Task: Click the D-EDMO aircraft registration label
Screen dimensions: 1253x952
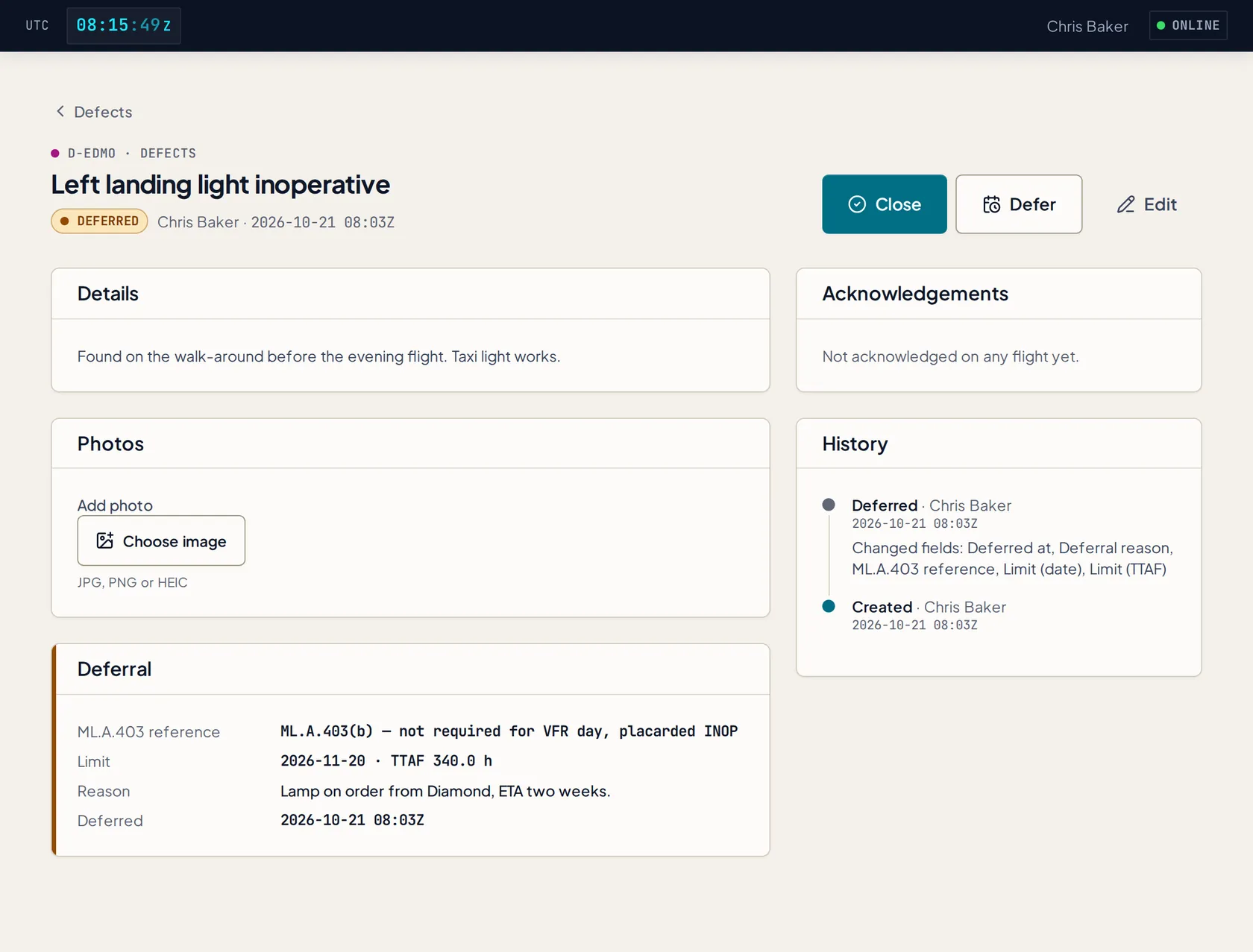Action: coord(92,153)
